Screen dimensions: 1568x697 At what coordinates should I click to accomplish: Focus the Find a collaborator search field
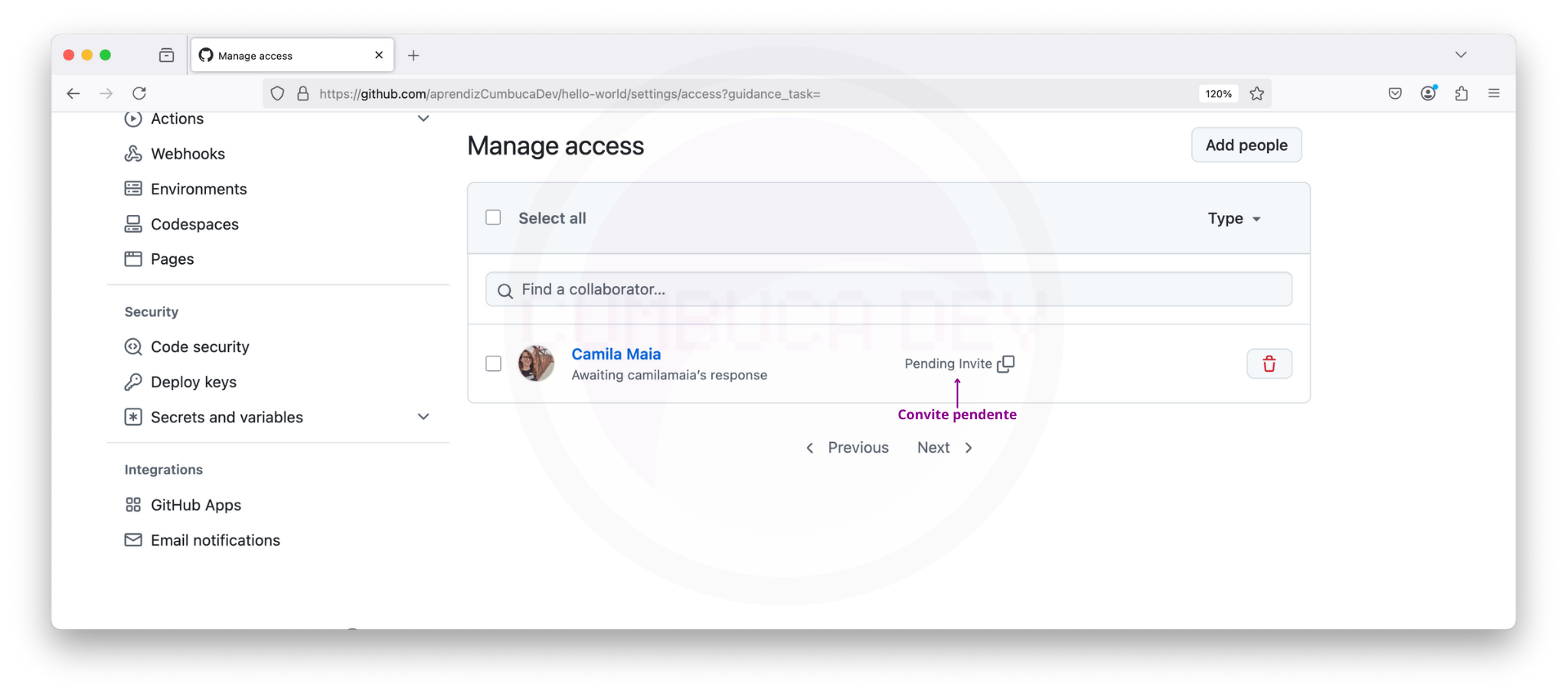click(x=888, y=290)
